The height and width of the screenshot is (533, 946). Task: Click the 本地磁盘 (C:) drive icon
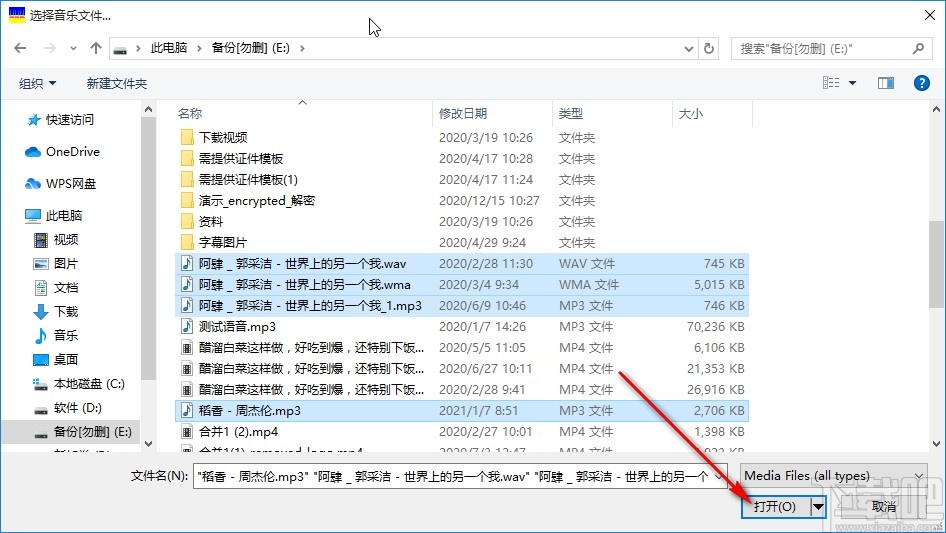click(x=40, y=384)
